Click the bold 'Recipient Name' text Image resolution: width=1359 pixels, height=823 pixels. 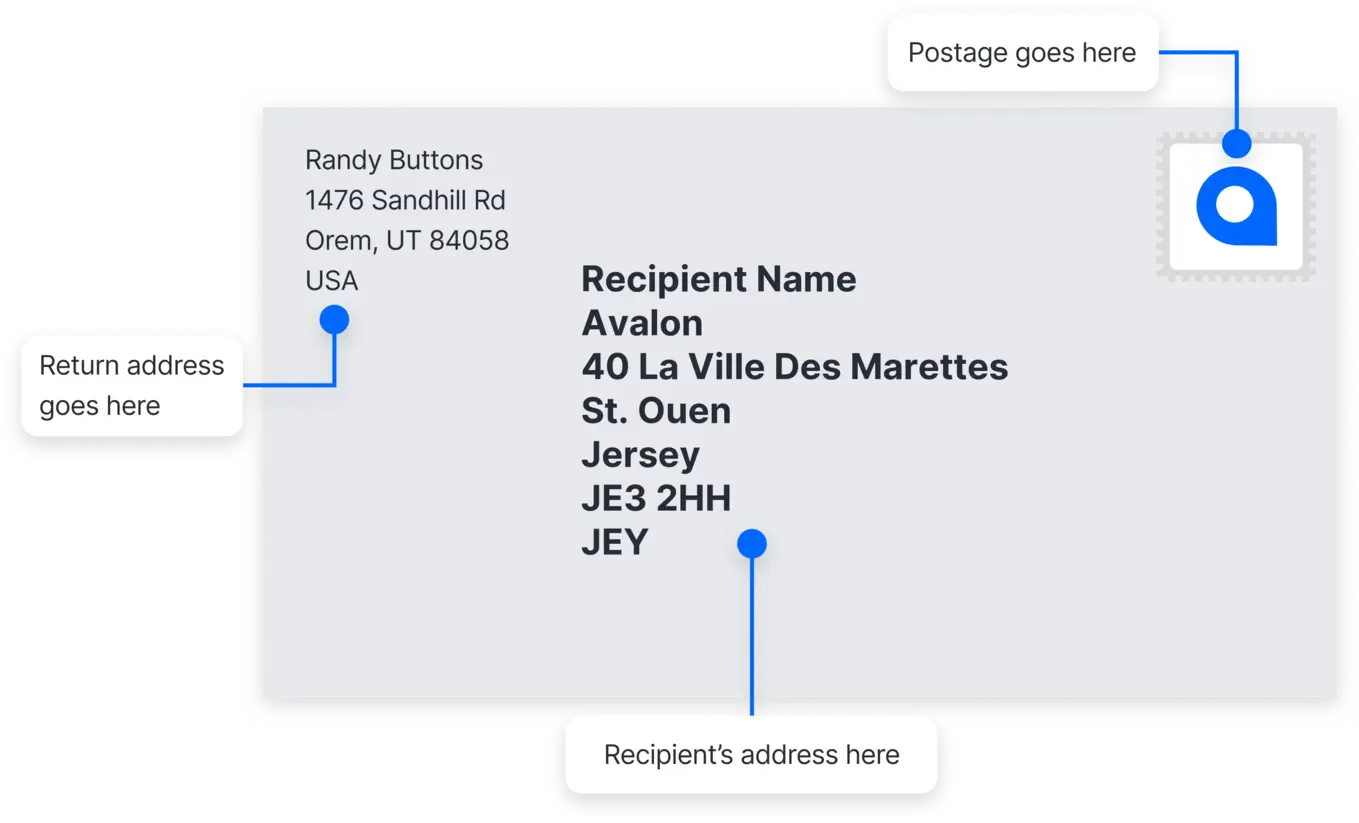(x=719, y=279)
